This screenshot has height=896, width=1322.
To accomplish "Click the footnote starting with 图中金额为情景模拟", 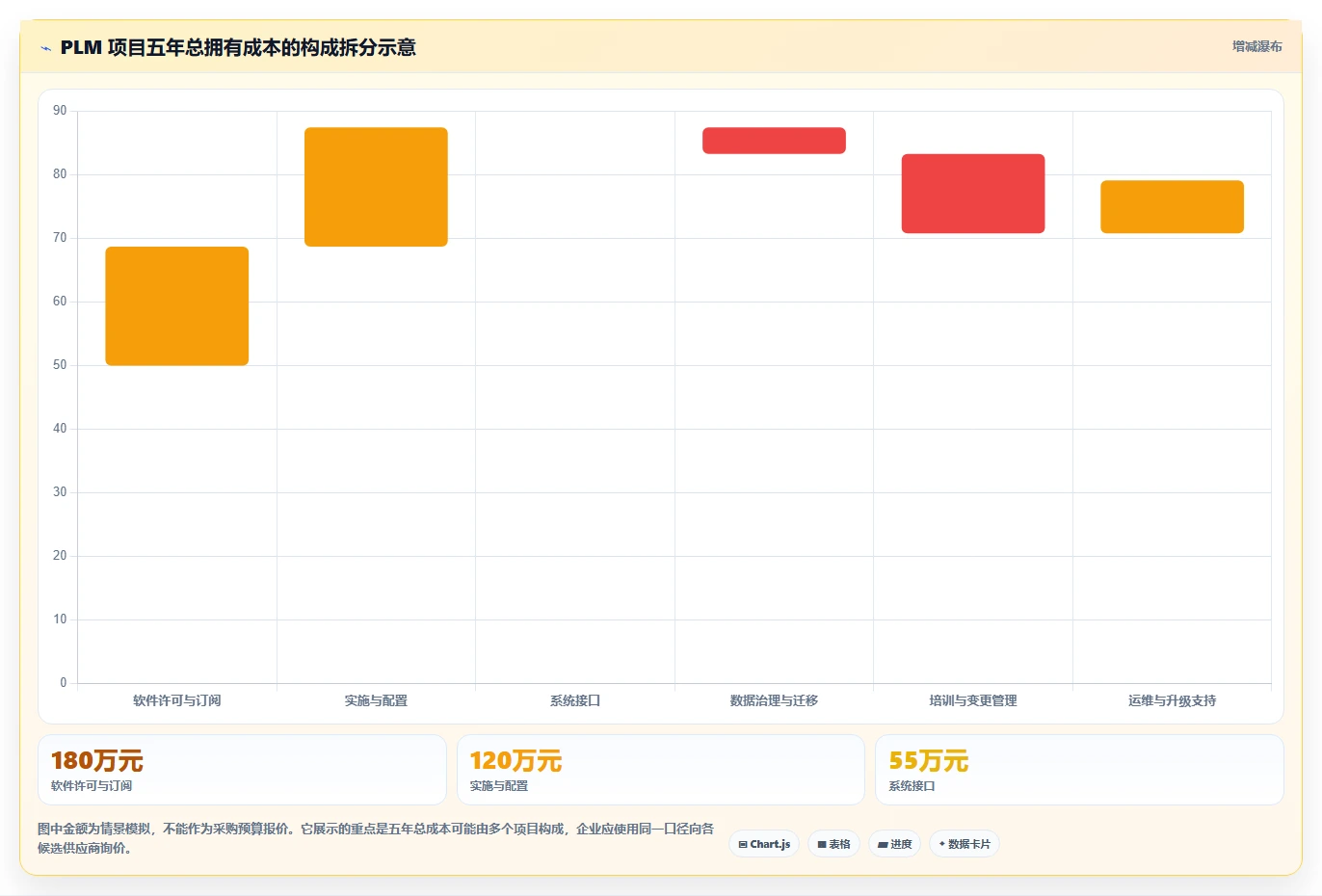I will point(376,838).
